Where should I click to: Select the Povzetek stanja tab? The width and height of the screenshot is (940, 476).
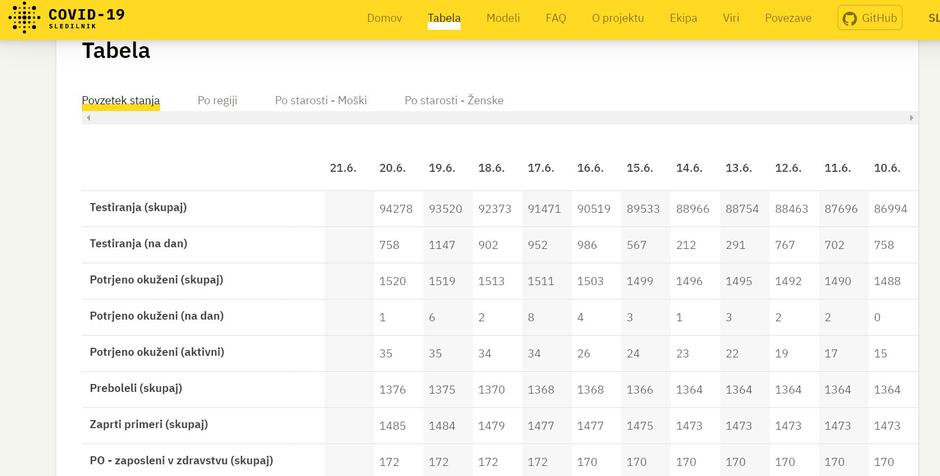tap(121, 100)
